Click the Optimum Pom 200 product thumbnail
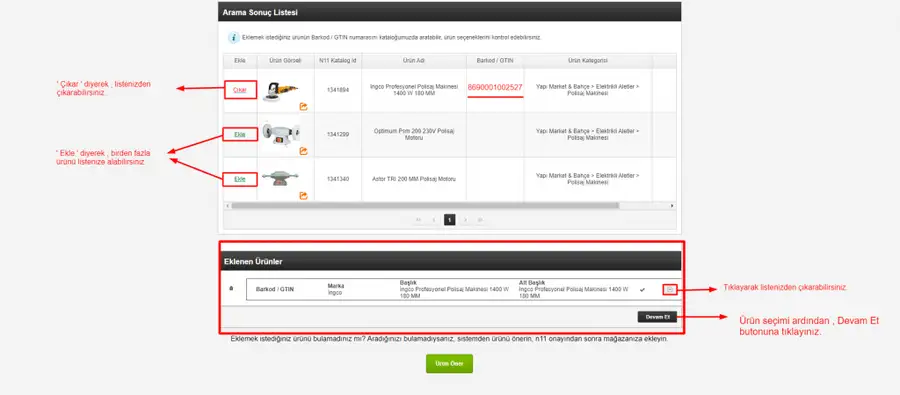Image resolution: width=900 pixels, height=395 pixels. (280, 133)
